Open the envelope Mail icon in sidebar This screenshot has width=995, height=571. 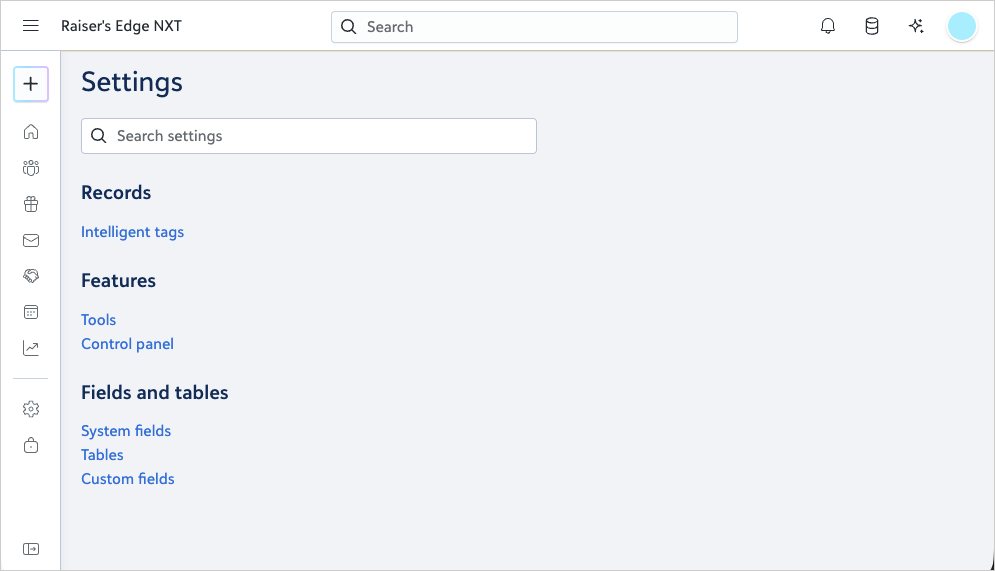31,241
